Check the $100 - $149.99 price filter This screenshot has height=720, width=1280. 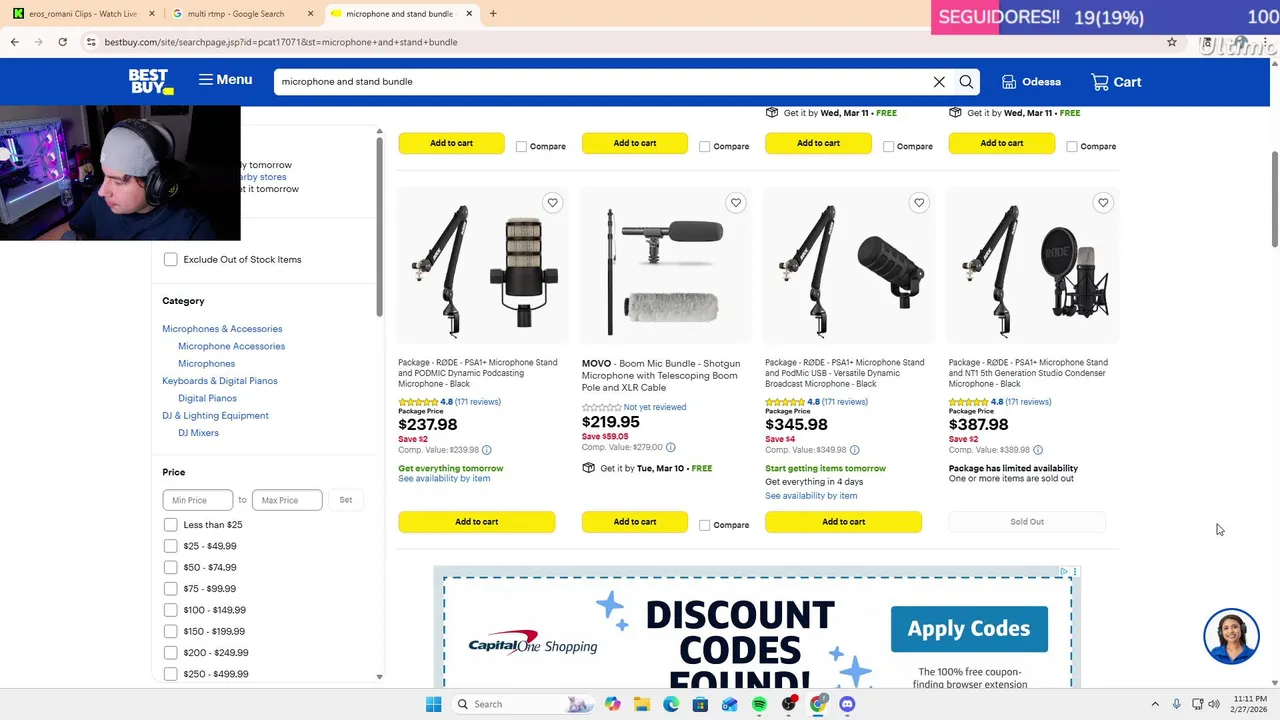point(171,610)
